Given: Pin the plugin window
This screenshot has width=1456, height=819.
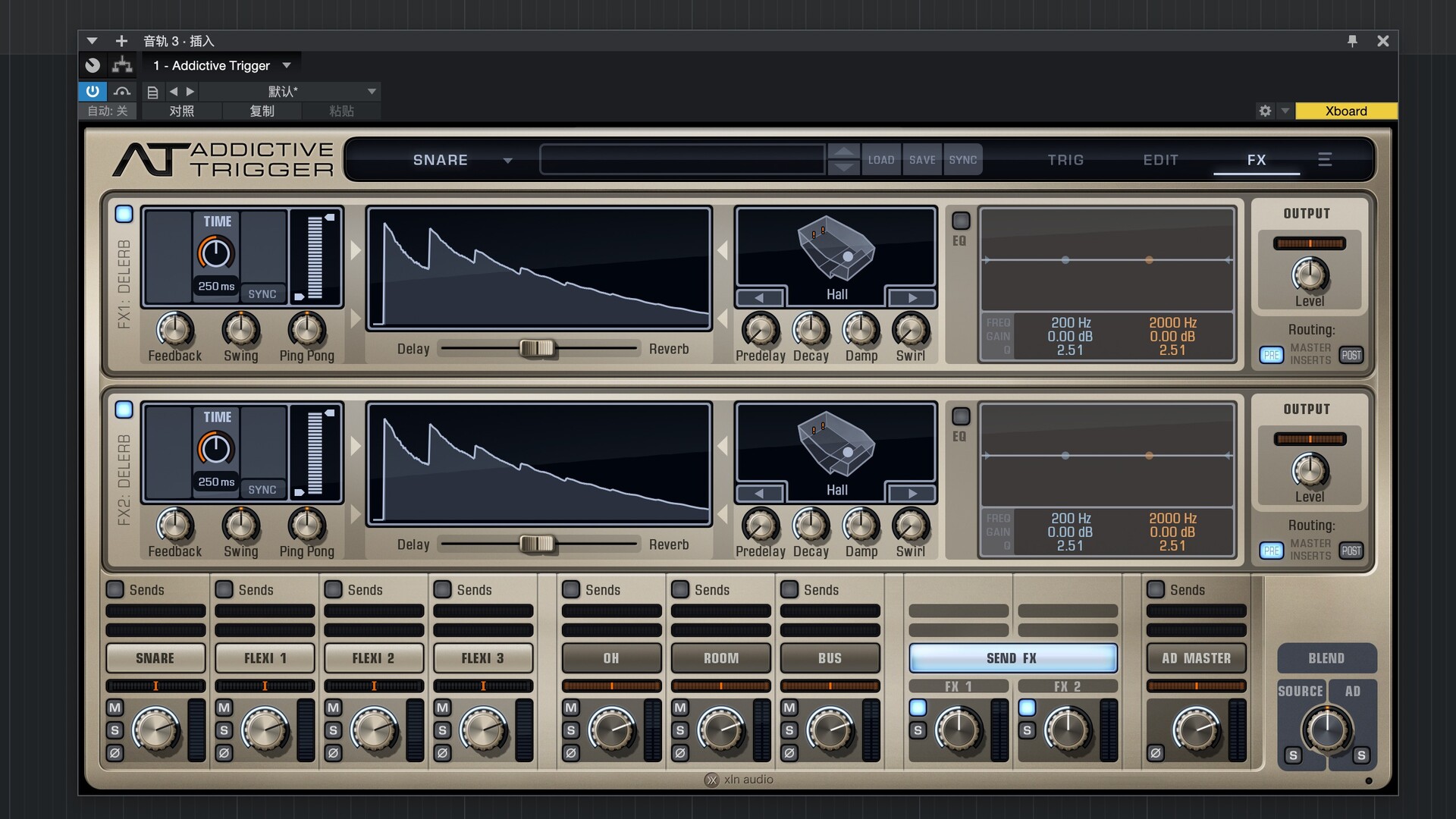Looking at the screenshot, I should [x=1352, y=41].
